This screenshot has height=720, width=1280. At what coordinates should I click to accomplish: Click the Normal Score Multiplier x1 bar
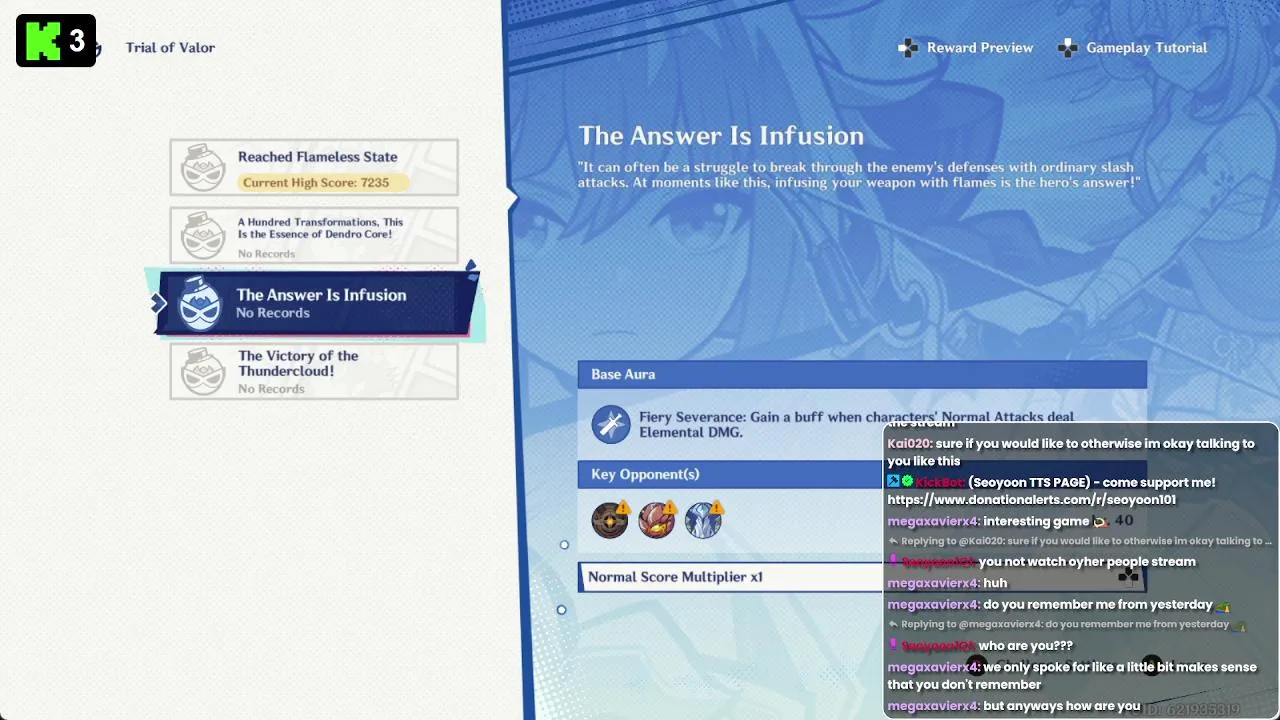coord(862,577)
